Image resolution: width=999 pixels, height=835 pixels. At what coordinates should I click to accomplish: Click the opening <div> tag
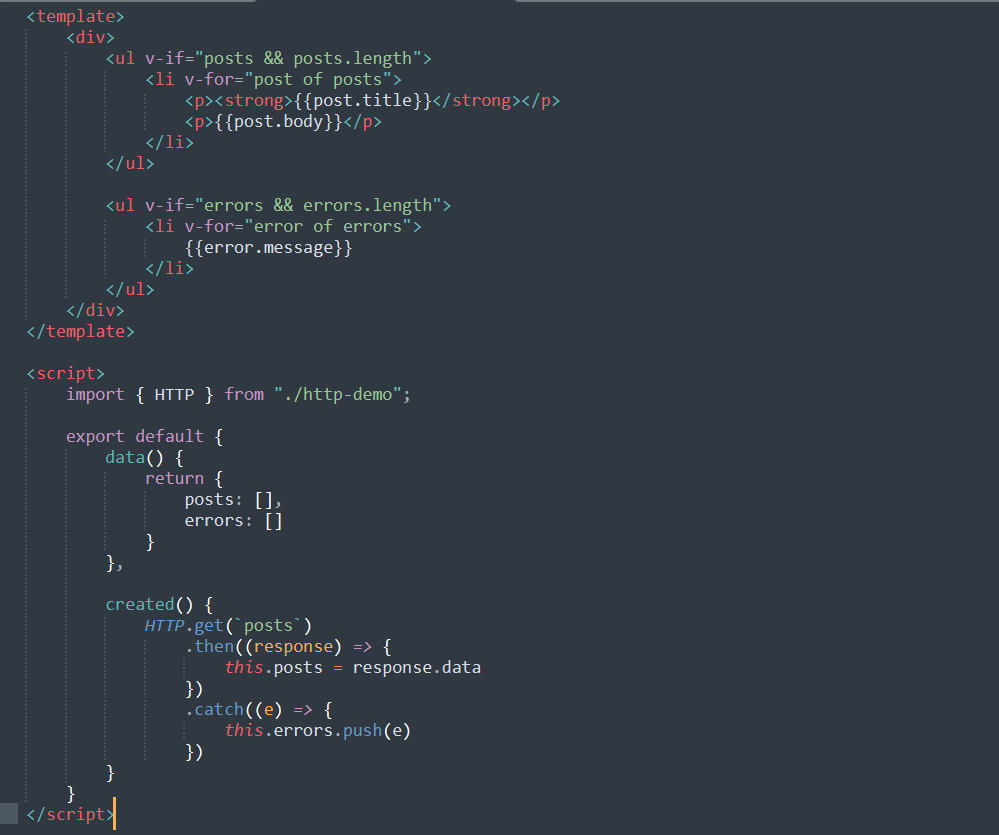90,38
